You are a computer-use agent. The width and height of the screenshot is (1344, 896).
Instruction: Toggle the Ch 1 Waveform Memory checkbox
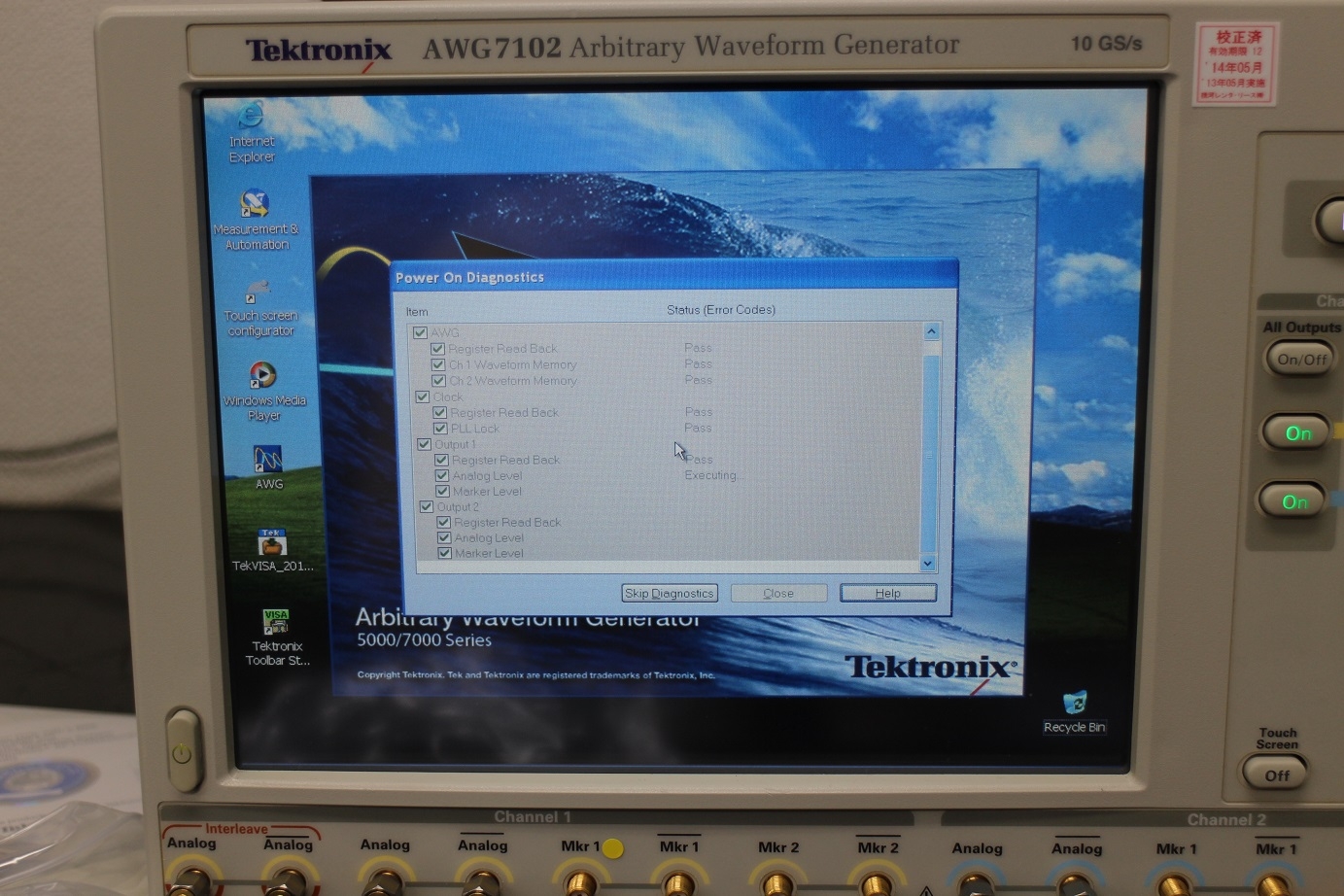click(x=438, y=364)
